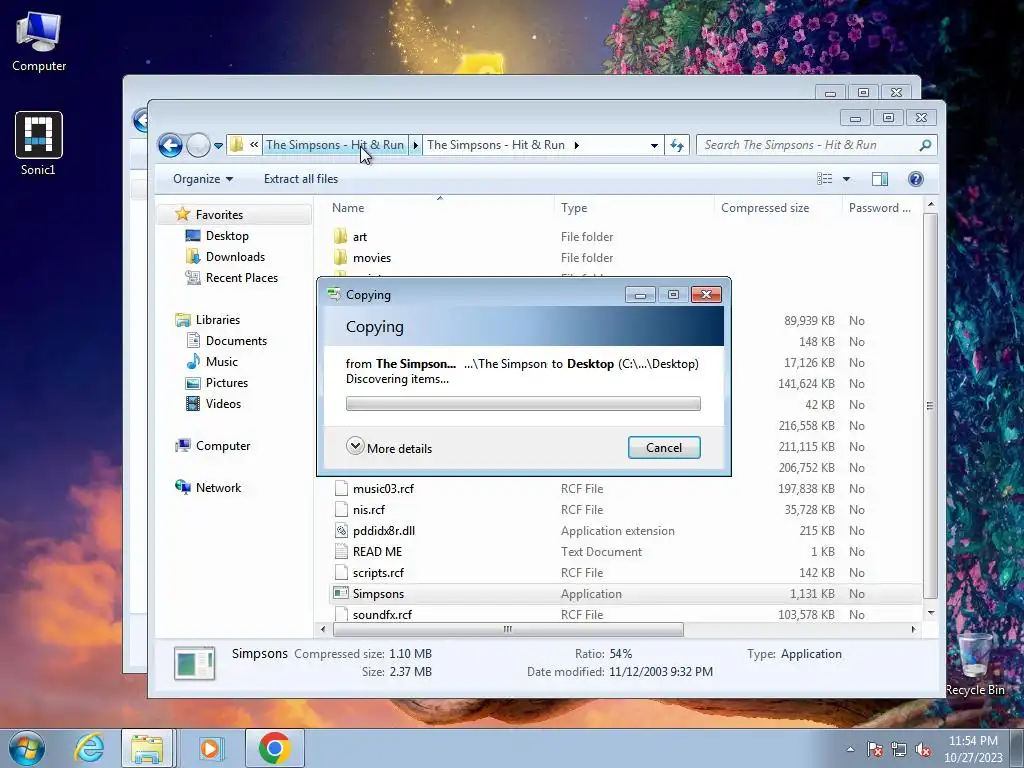This screenshot has width=1024, height=768.
Task: Select second 'The Simpsons - Hit & Run' breadcrumb
Action: coord(496,145)
